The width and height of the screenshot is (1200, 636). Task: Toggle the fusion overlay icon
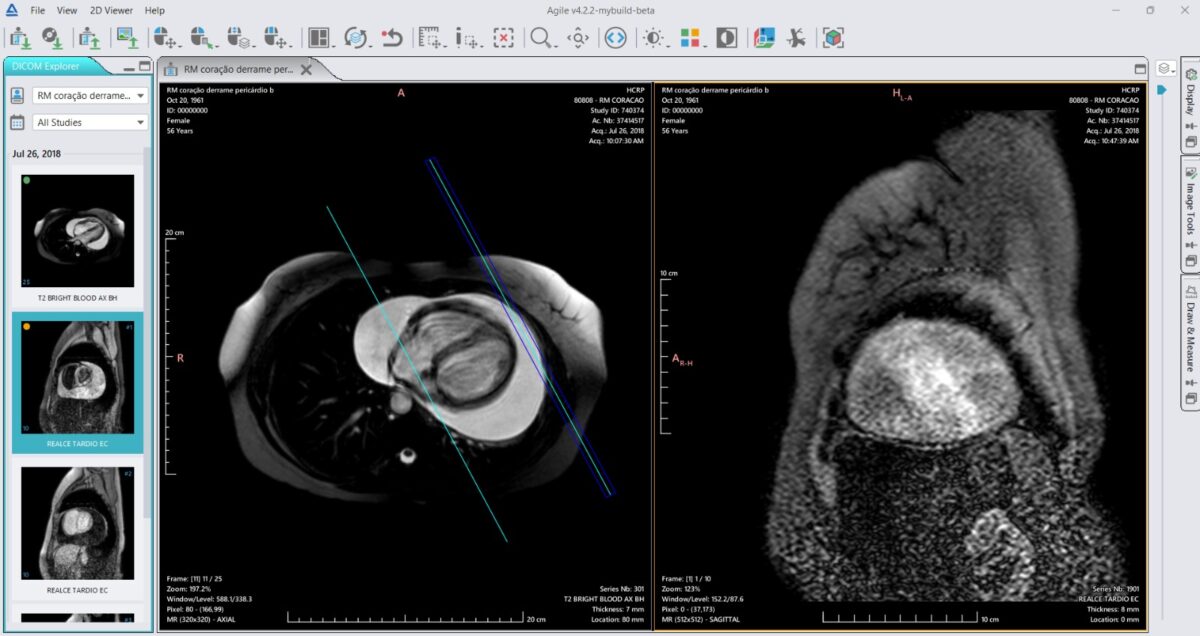pyautogui.click(x=765, y=38)
